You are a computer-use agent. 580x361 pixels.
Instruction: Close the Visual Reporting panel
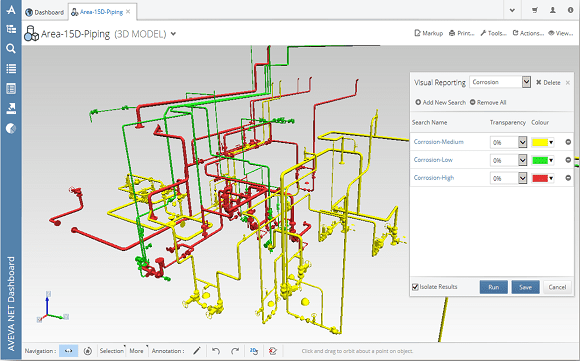click(x=568, y=82)
